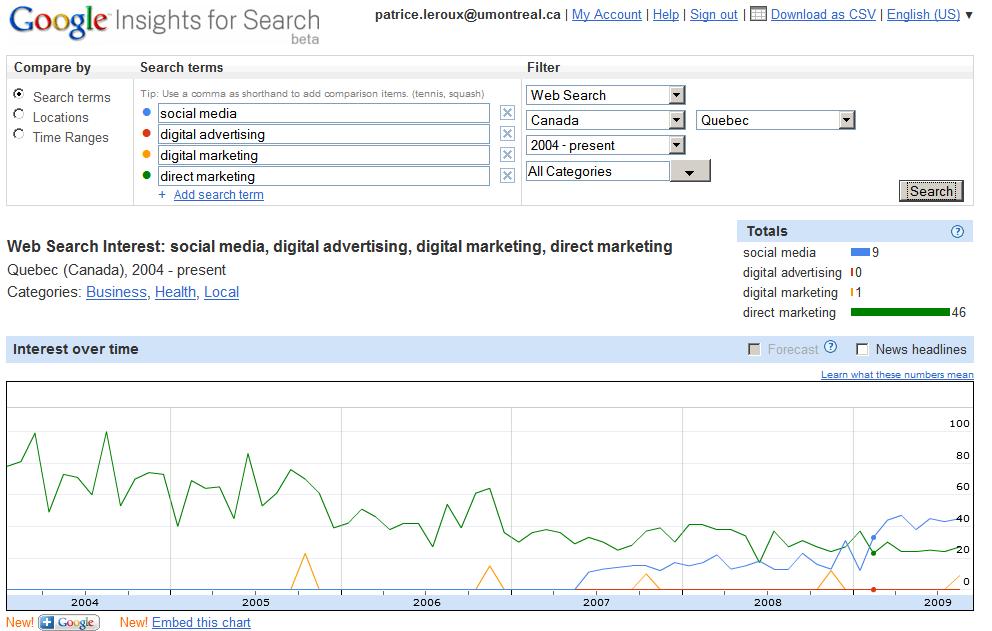Image resolution: width=992 pixels, height=631 pixels.
Task: Click into the digital marketing input field
Action: (323, 155)
